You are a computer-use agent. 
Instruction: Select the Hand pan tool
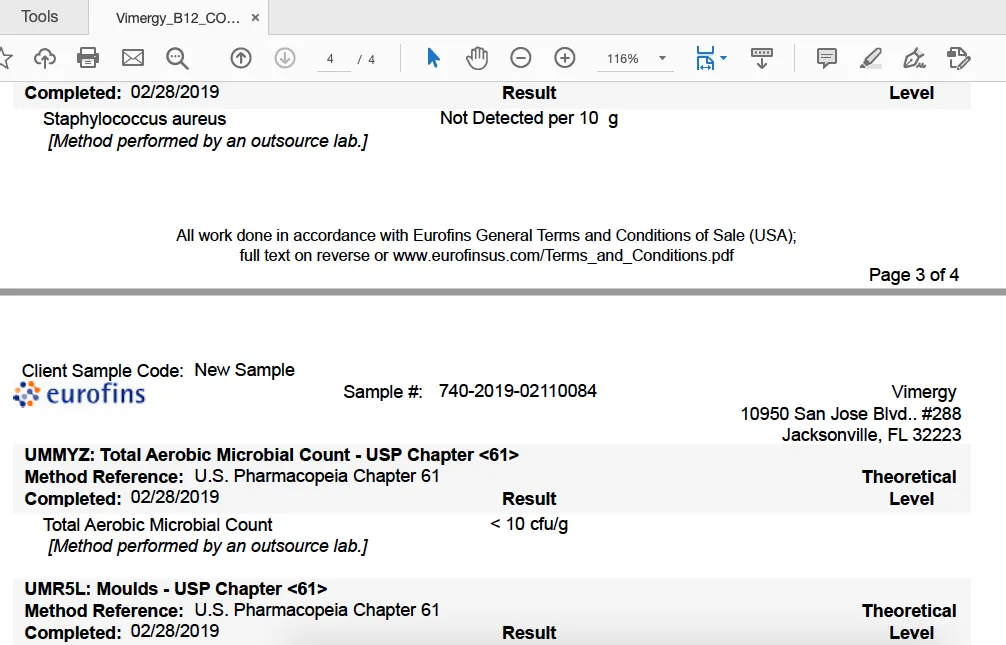(477, 58)
